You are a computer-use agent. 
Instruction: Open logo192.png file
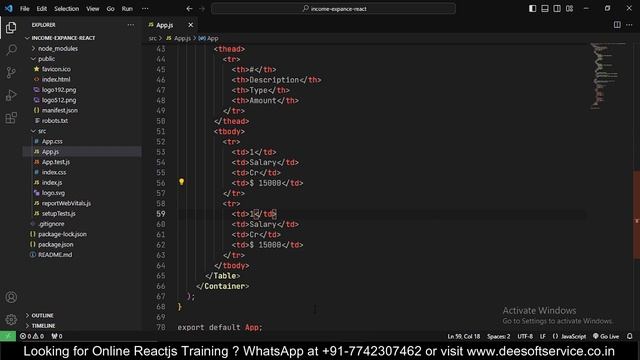(59, 90)
